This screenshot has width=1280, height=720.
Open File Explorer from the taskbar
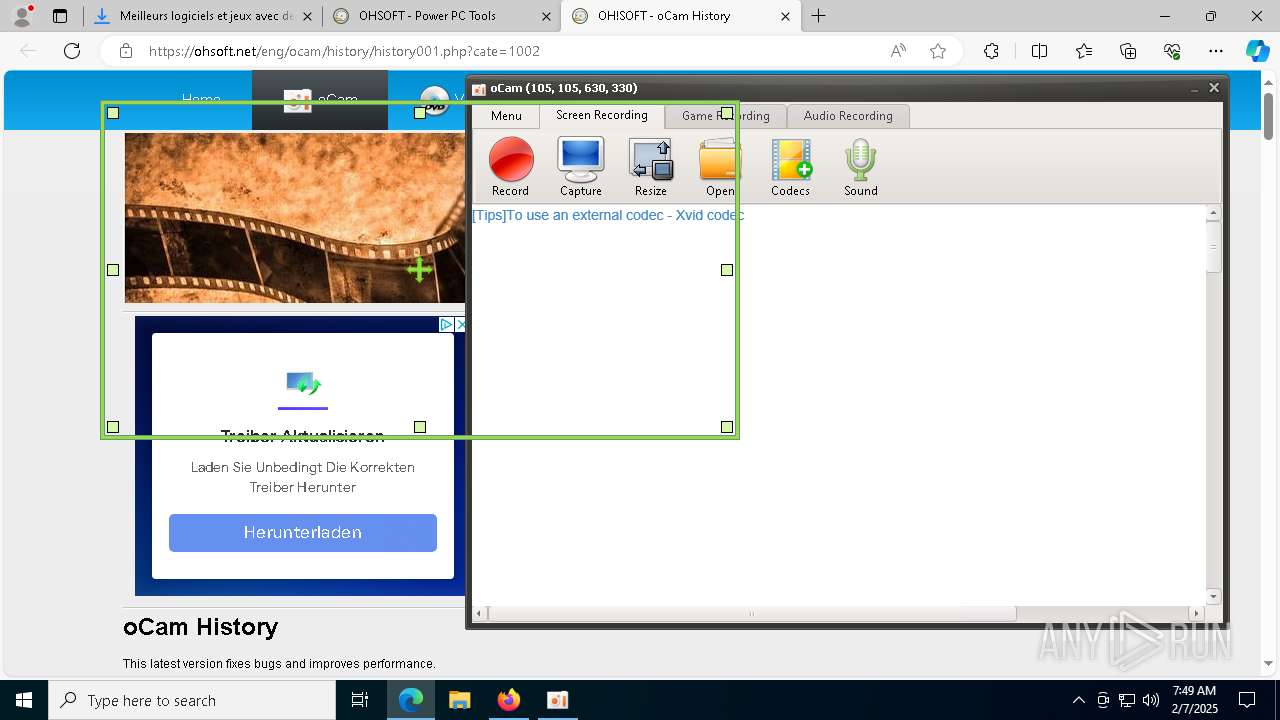(459, 700)
